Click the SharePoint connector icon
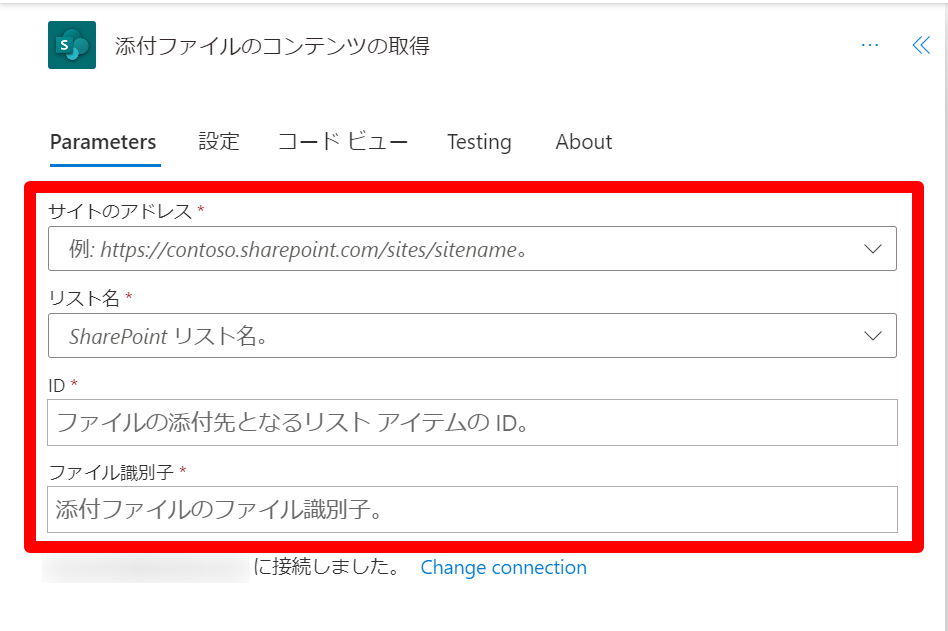This screenshot has height=631, width=948. point(72,46)
